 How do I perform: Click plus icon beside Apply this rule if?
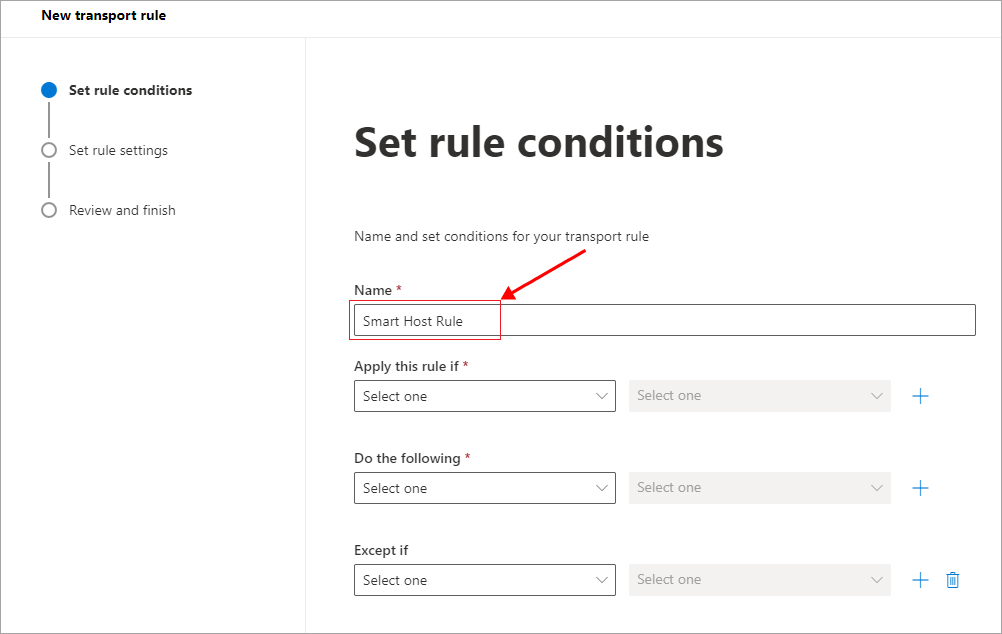click(x=920, y=396)
